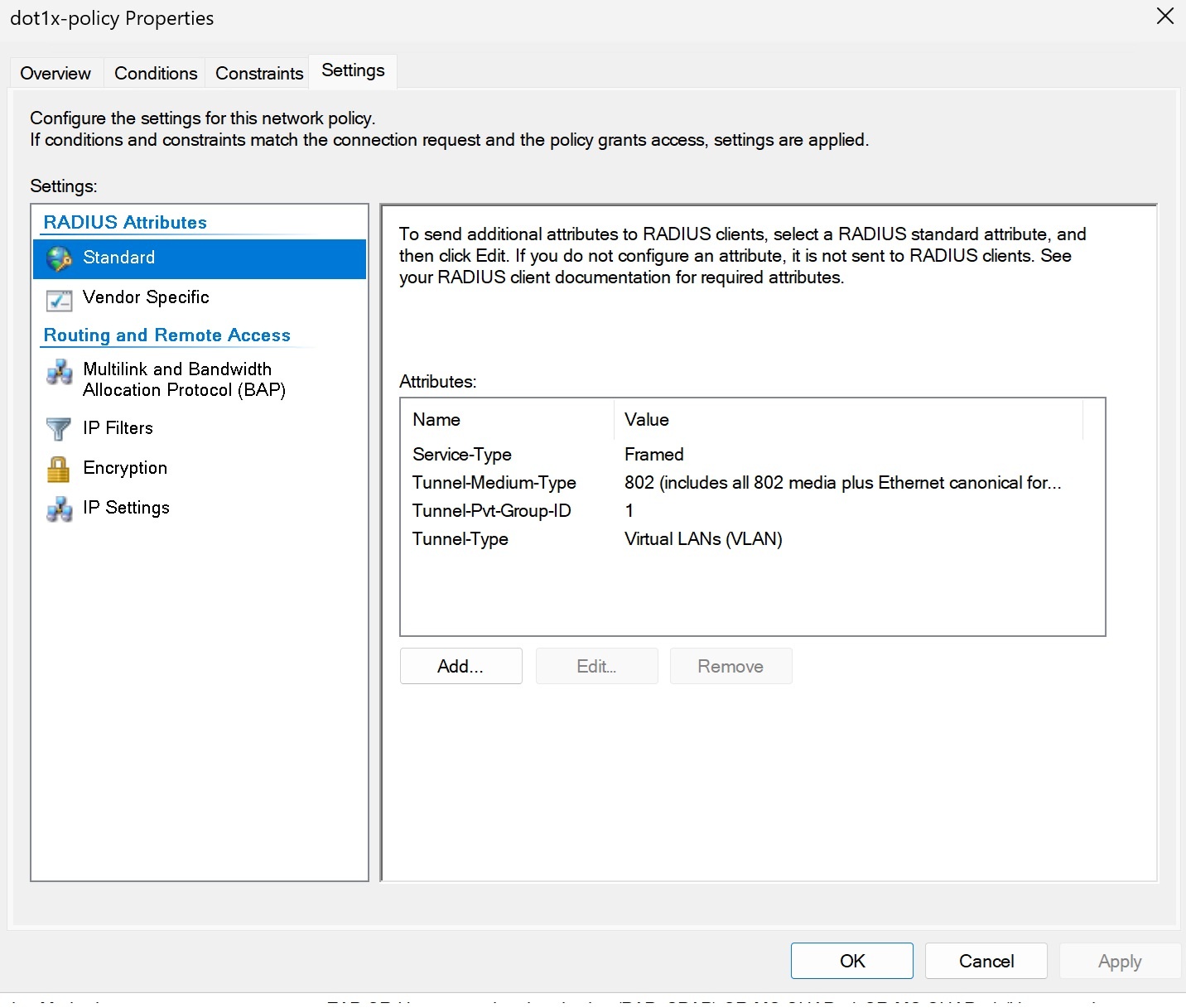1186x1008 pixels.
Task: Select the Tunnel-Type attribute row
Action: (752, 538)
